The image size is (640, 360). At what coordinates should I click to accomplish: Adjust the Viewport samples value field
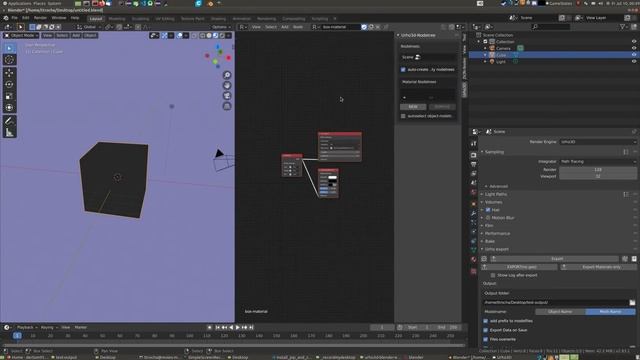click(x=598, y=176)
